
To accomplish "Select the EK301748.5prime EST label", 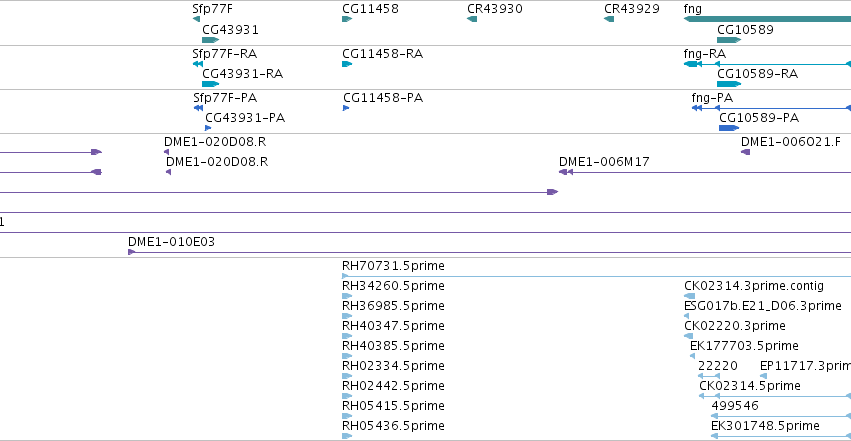I will tap(765, 426).
